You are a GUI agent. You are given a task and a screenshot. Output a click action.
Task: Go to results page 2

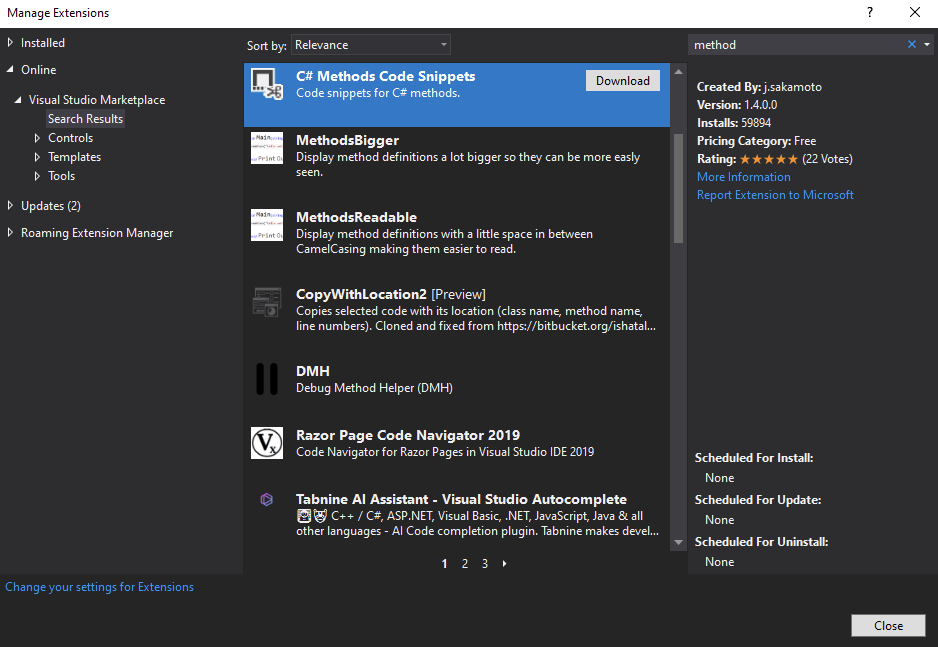point(465,563)
